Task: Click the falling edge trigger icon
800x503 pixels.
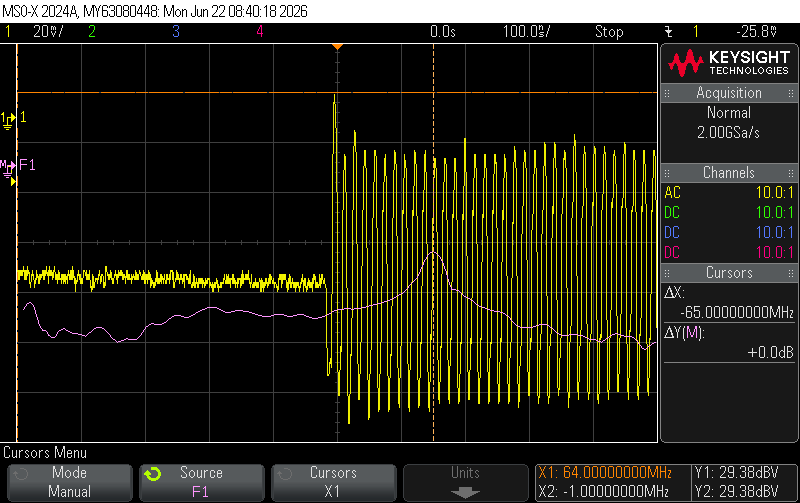Action: tap(668, 32)
